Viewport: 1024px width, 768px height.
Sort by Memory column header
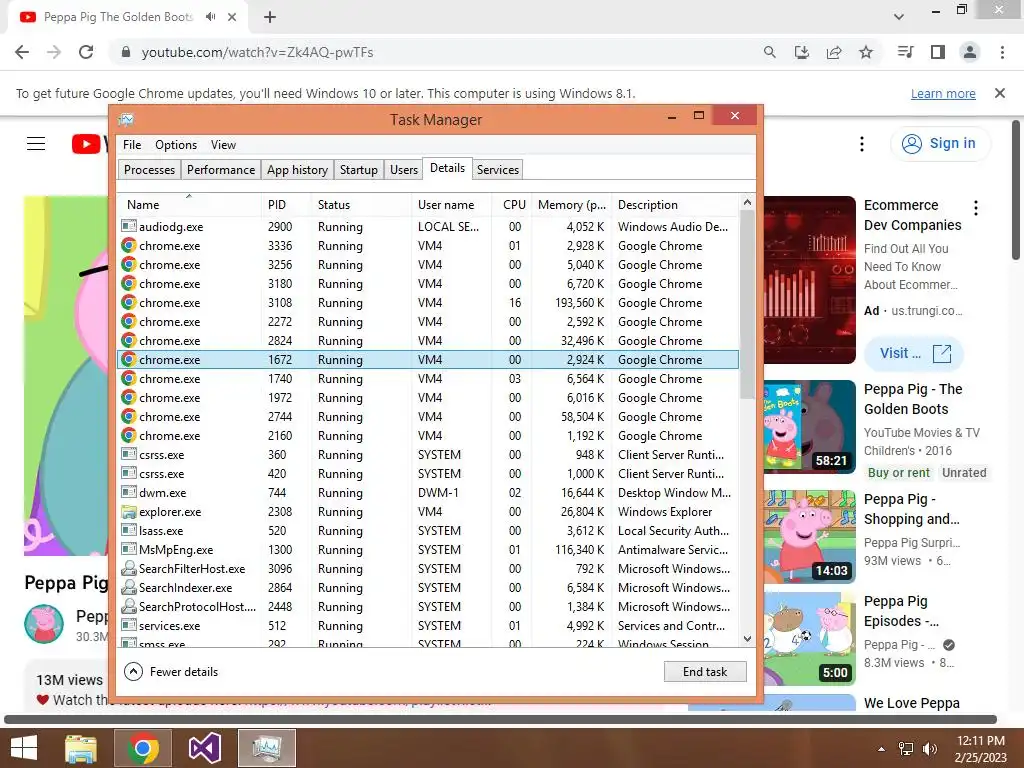pyautogui.click(x=571, y=204)
